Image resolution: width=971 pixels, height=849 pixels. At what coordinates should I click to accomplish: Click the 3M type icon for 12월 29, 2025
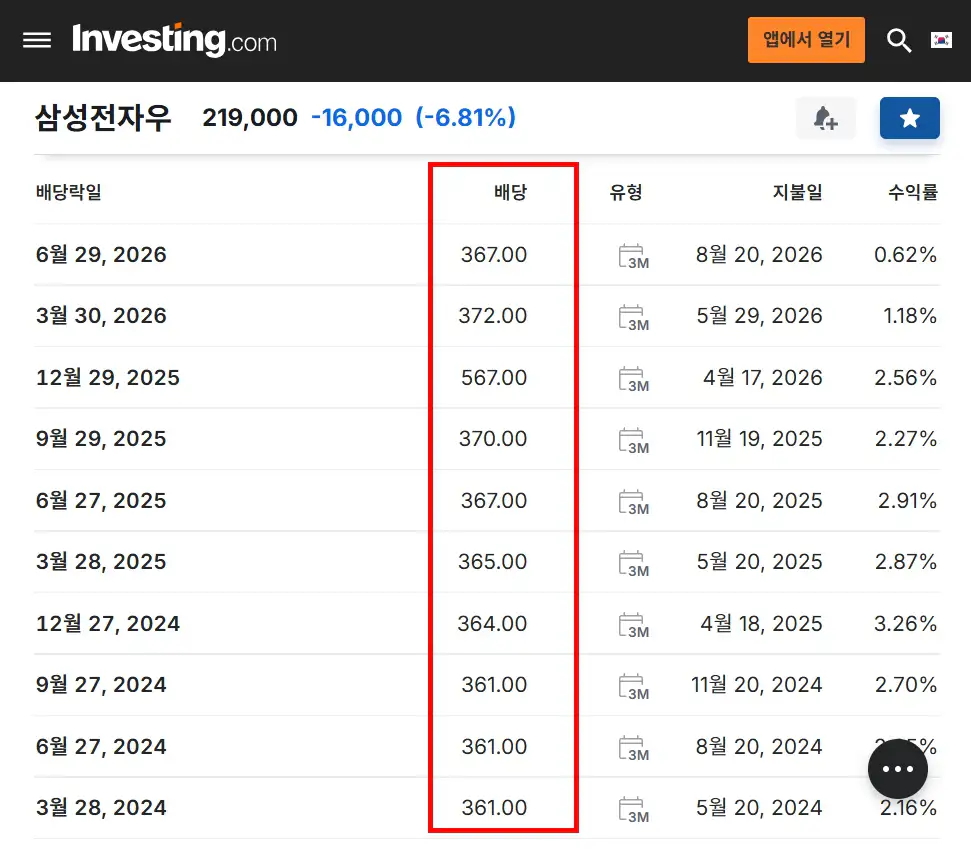tap(634, 378)
